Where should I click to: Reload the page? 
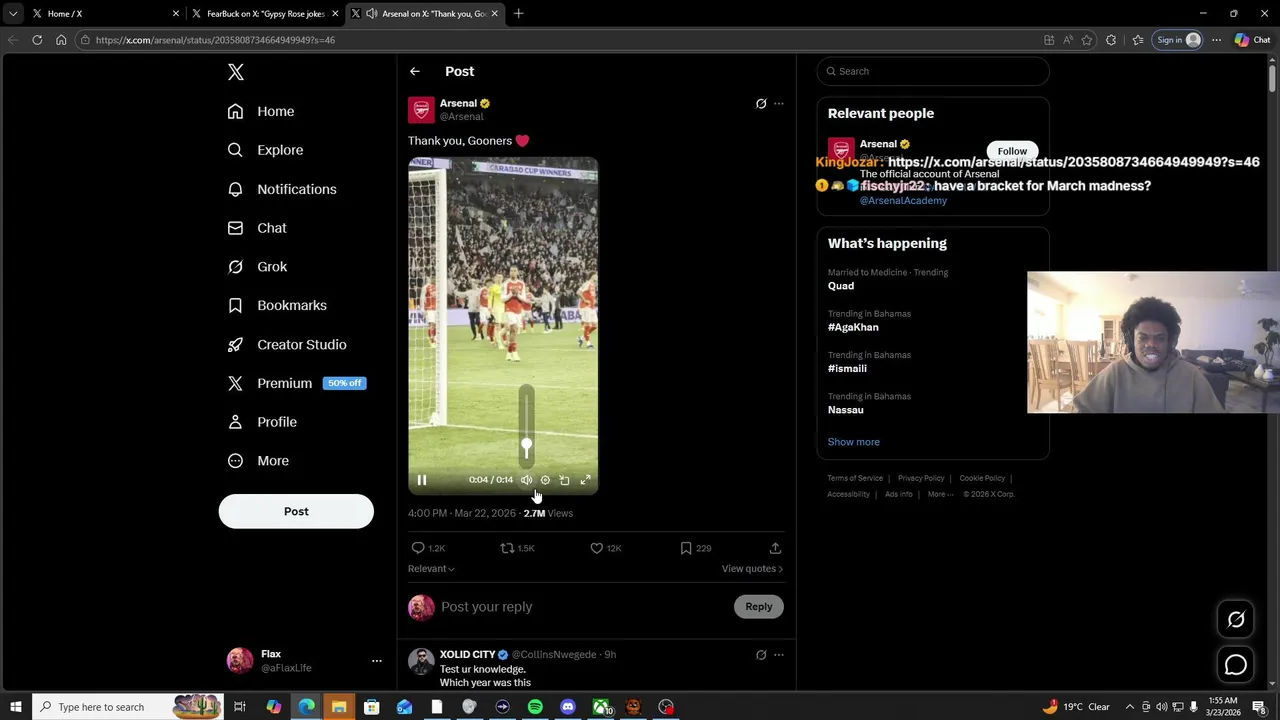pyautogui.click(x=37, y=40)
